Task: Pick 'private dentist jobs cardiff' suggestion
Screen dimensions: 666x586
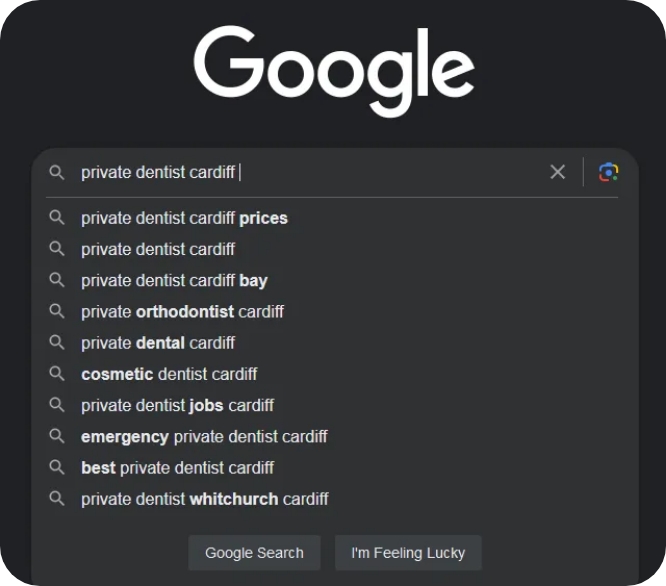Action: click(x=177, y=405)
